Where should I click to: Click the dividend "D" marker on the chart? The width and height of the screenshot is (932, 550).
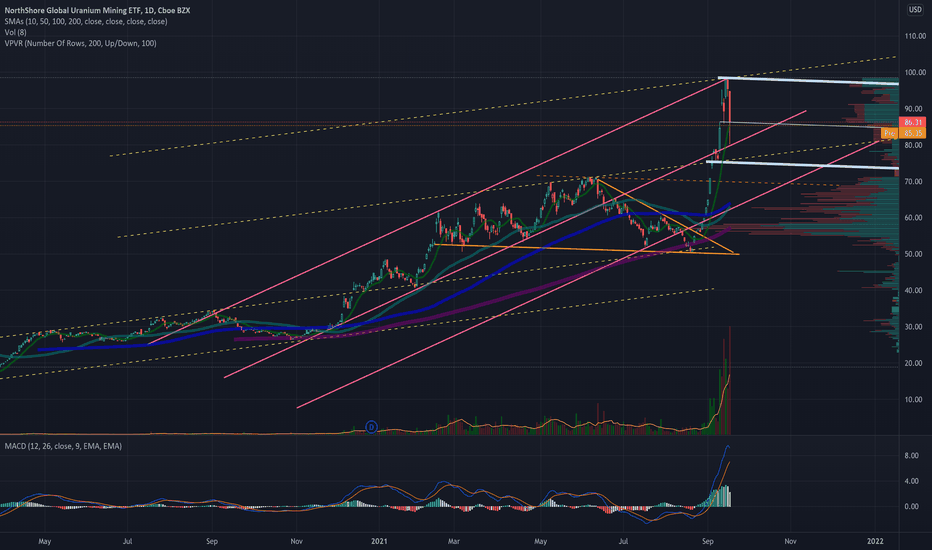point(371,427)
